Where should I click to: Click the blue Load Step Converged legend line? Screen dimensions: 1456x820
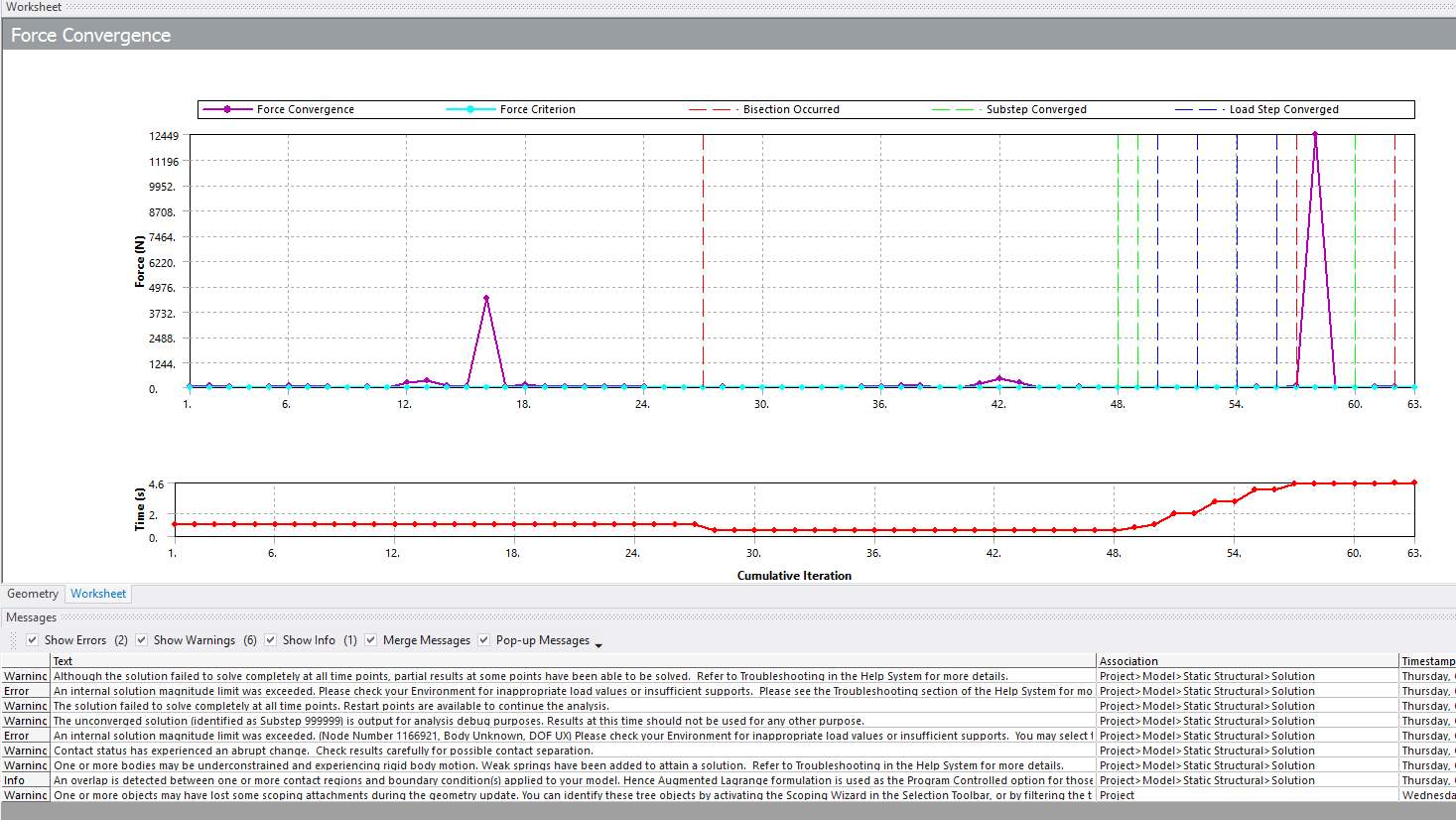[x=1196, y=109]
